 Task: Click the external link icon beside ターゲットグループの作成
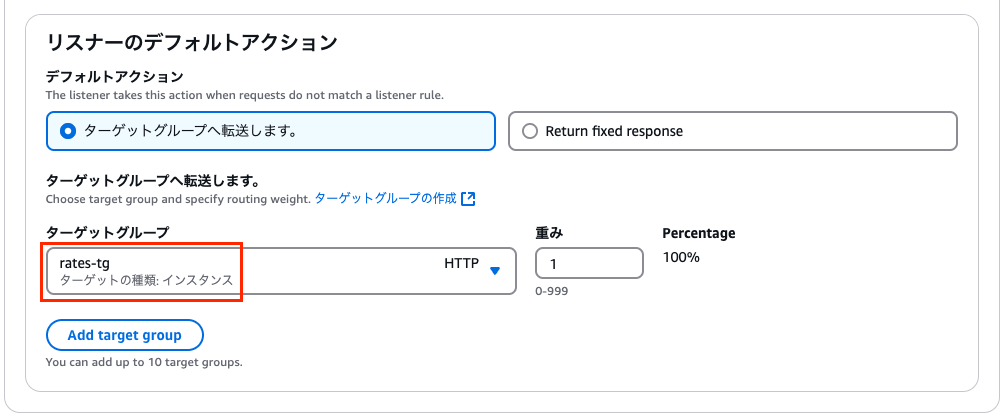click(x=468, y=199)
